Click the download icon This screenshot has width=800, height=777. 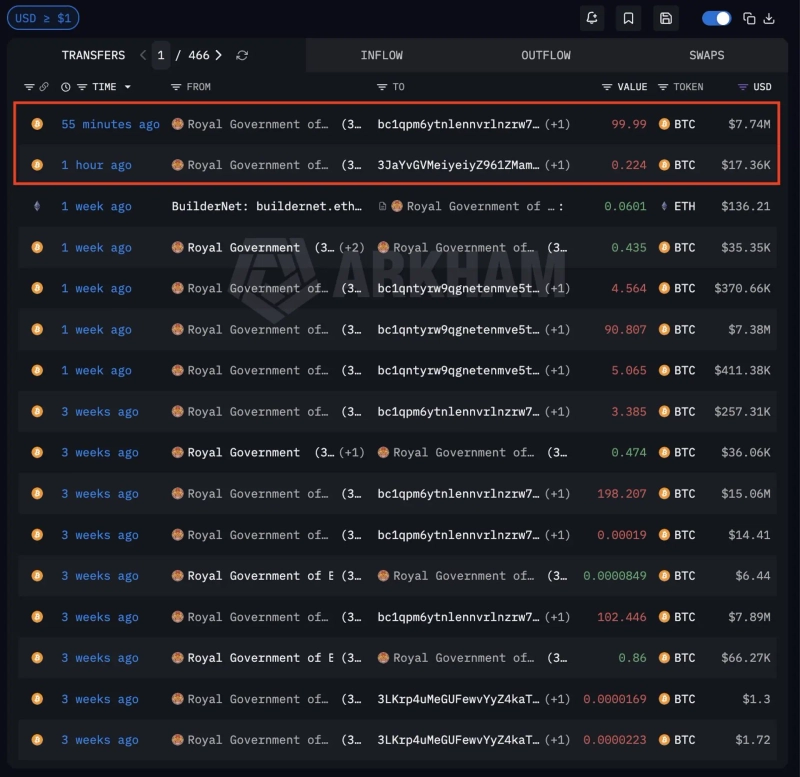769,18
